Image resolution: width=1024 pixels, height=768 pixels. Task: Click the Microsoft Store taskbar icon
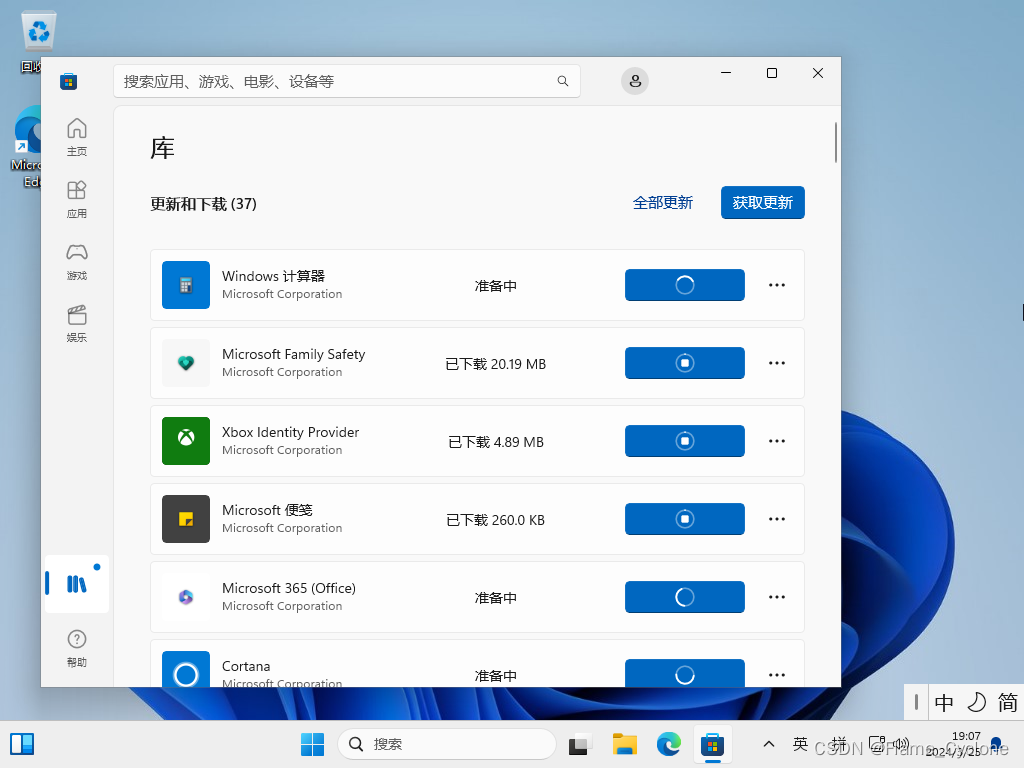712,744
